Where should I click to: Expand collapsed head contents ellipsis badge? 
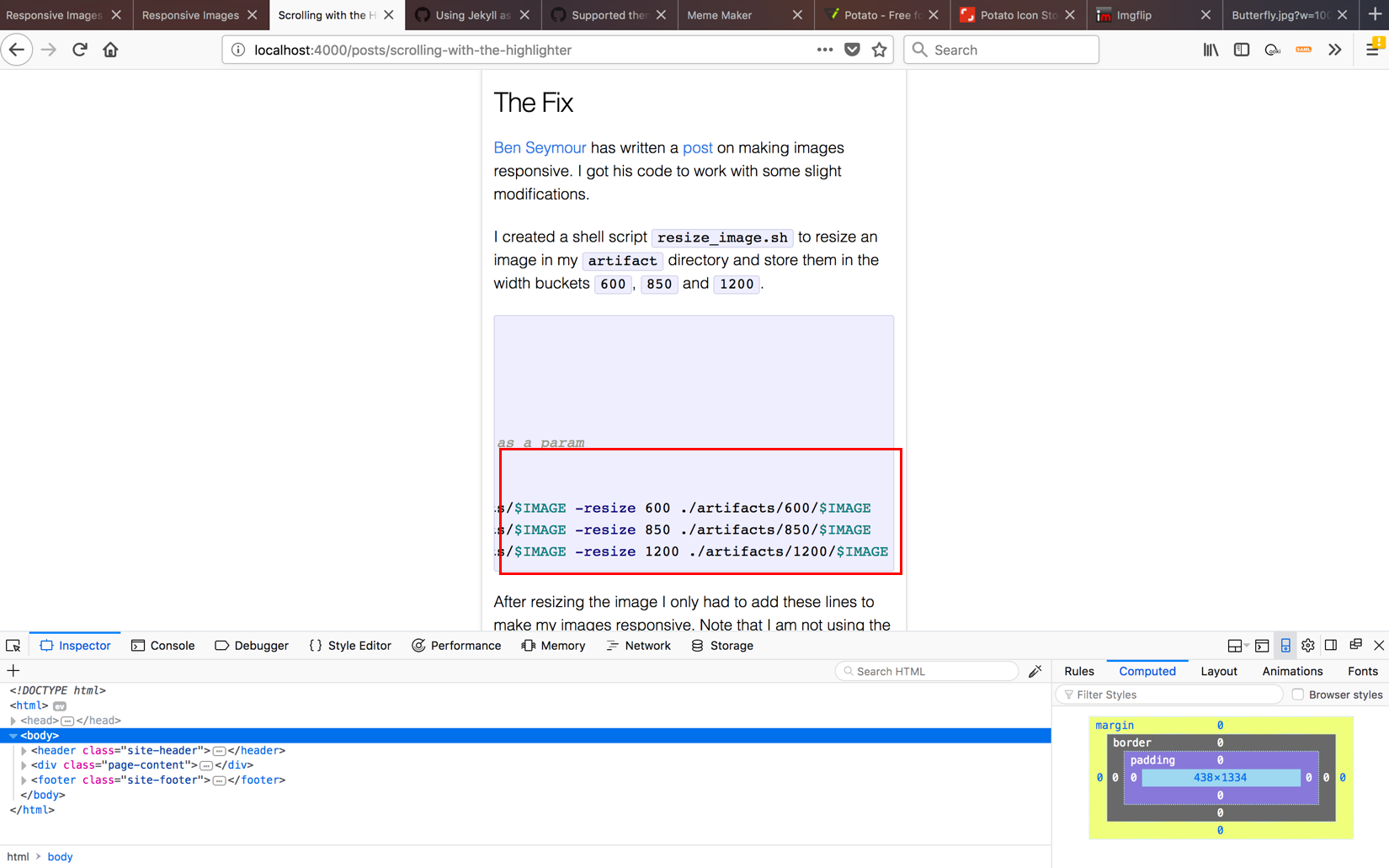click(67, 722)
